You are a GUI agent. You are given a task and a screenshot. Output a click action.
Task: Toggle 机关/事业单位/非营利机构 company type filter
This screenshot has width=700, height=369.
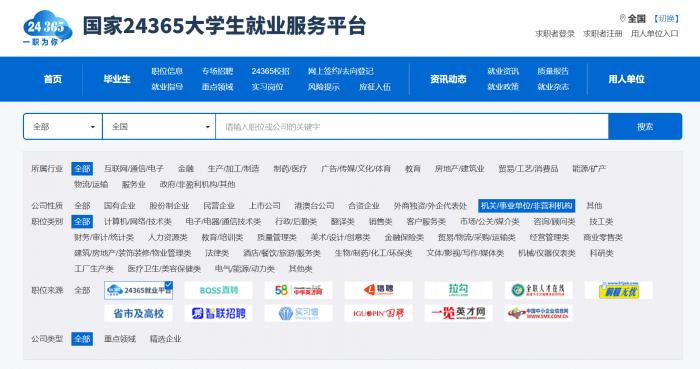click(526, 206)
